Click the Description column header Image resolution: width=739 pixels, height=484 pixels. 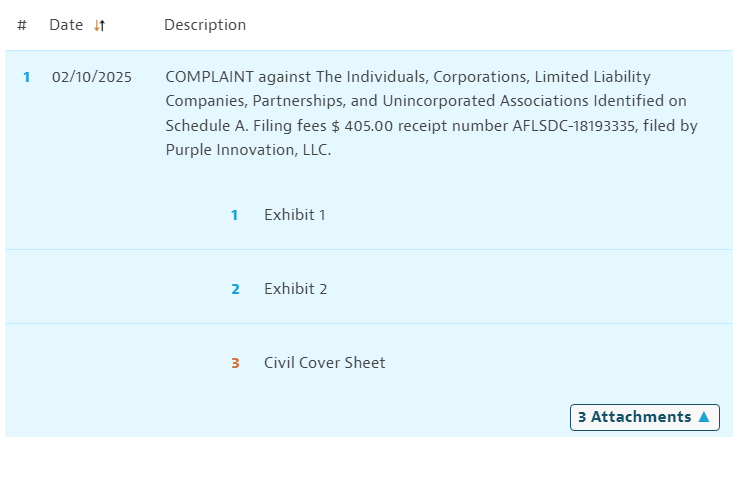tap(204, 25)
